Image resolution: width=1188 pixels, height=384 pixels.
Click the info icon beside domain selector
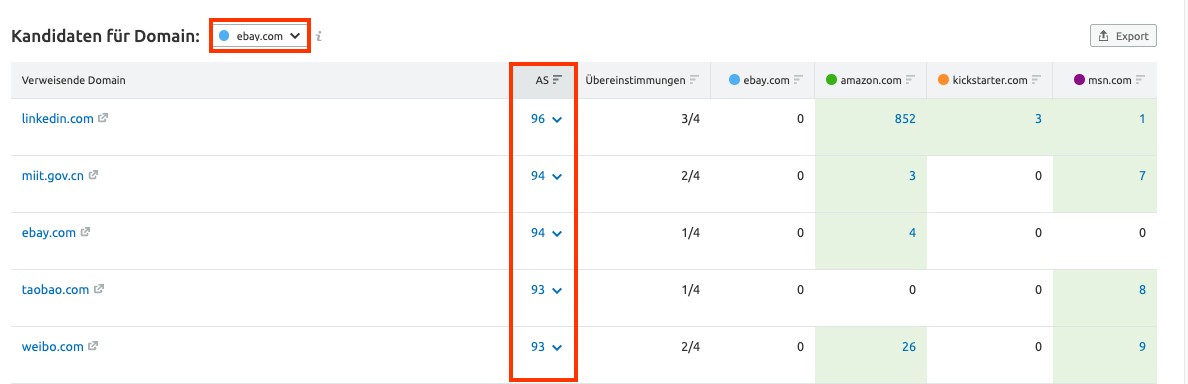tap(319, 36)
